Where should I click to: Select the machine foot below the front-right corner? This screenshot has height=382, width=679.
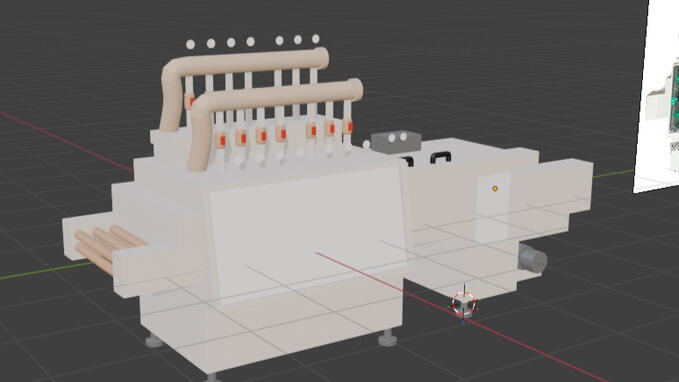[x=387, y=338]
